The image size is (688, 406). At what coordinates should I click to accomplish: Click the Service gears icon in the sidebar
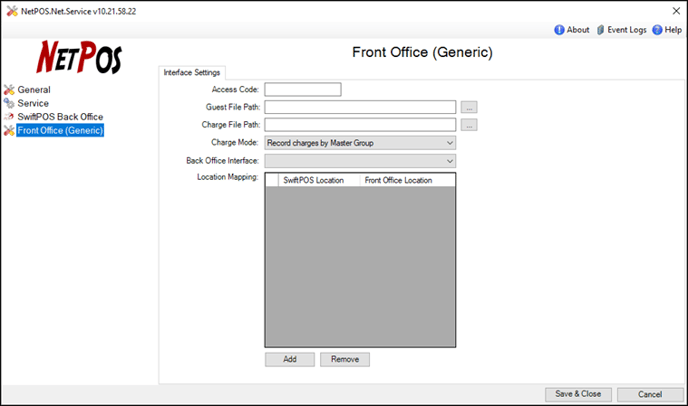(x=9, y=103)
